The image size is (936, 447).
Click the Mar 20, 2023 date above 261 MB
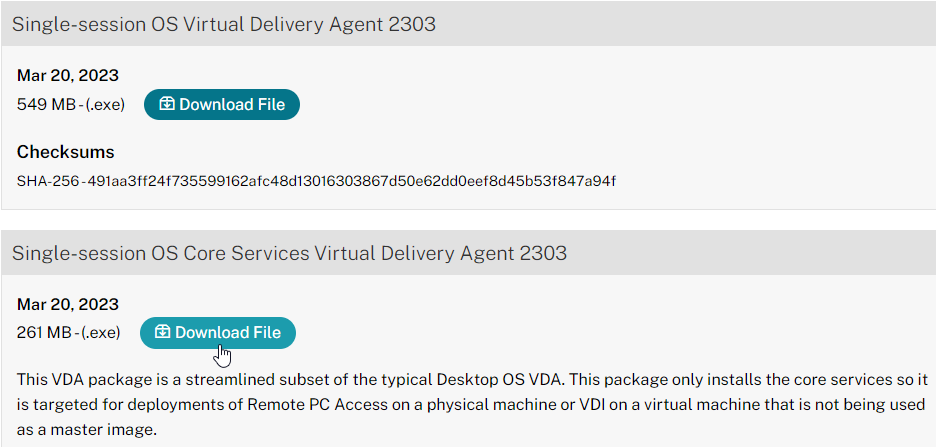pyautogui.click(x=67, y=304)
